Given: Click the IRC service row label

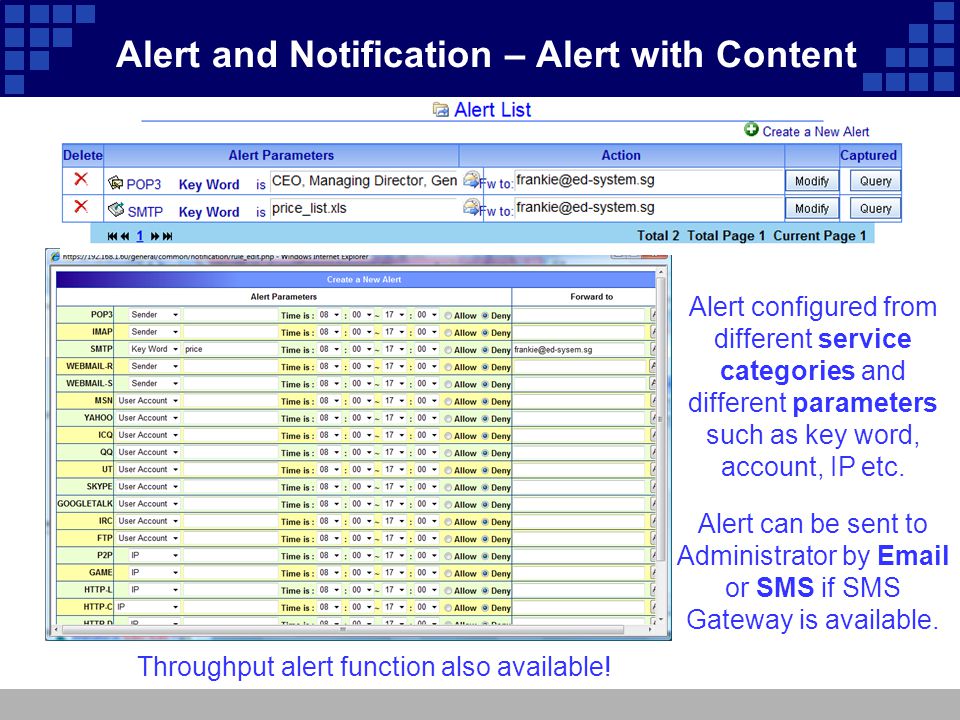Looking at the screenshot, I should tap(105, 521).
